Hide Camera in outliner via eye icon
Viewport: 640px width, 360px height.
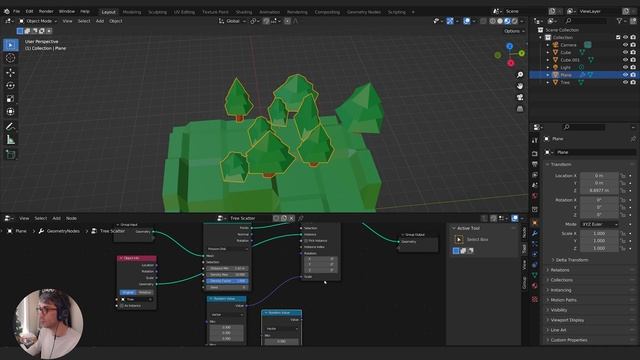click(625, 45)
